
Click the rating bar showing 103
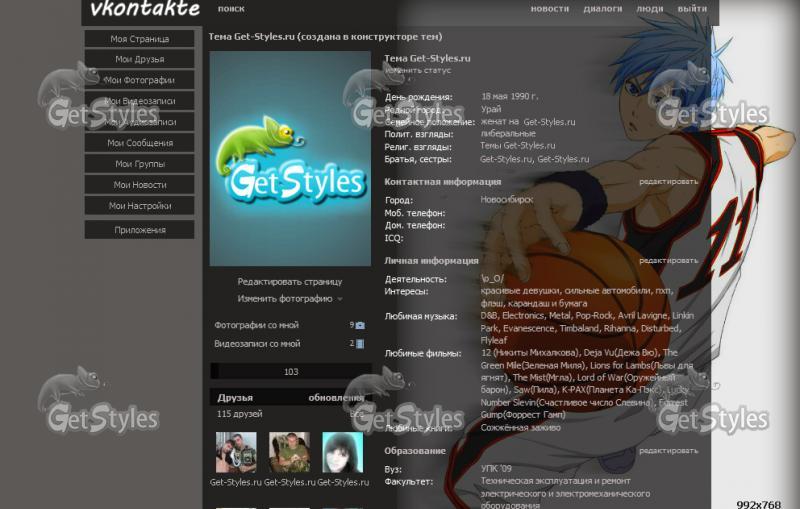291,371
